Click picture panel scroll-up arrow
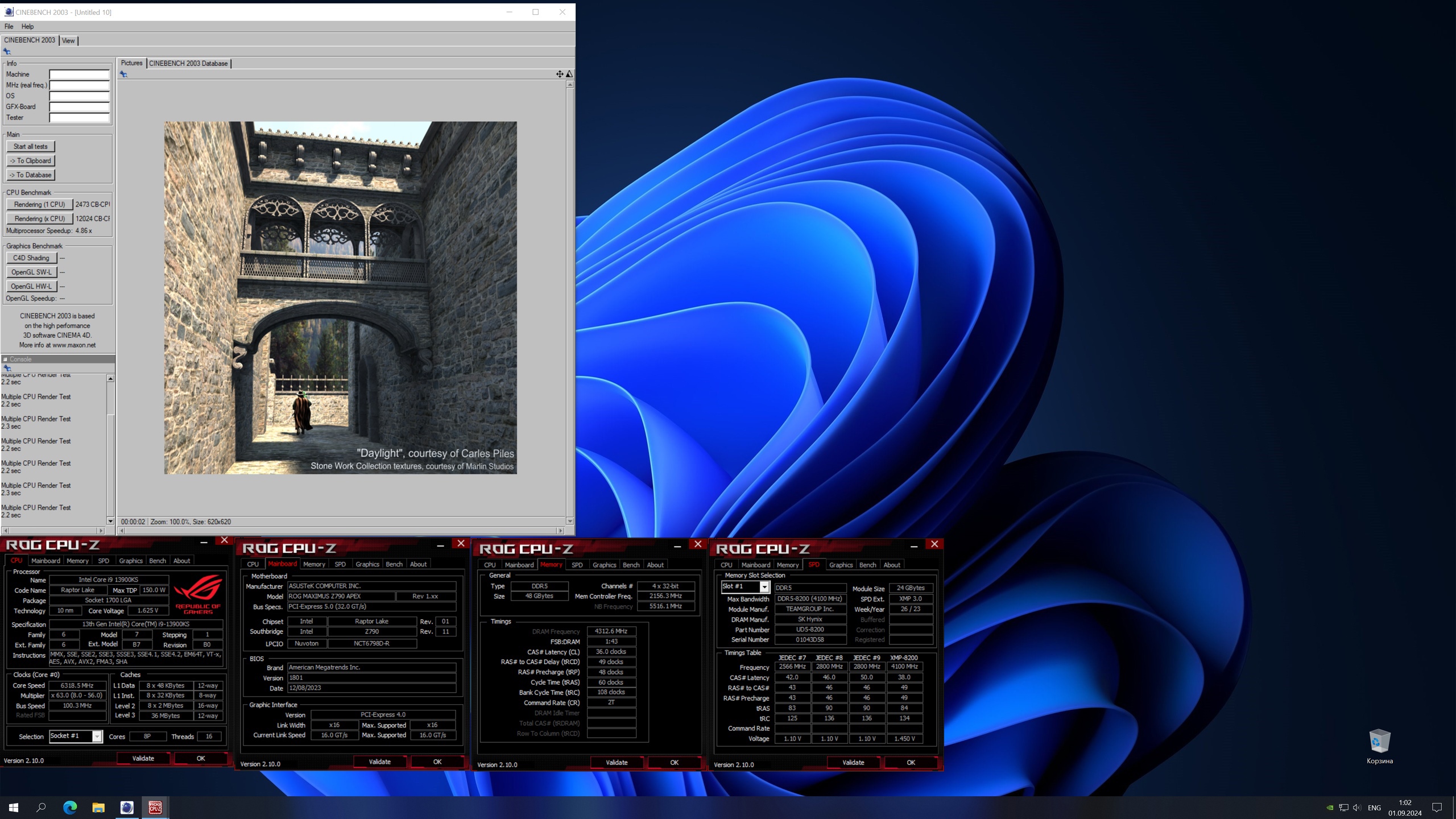 pos(570,84)
